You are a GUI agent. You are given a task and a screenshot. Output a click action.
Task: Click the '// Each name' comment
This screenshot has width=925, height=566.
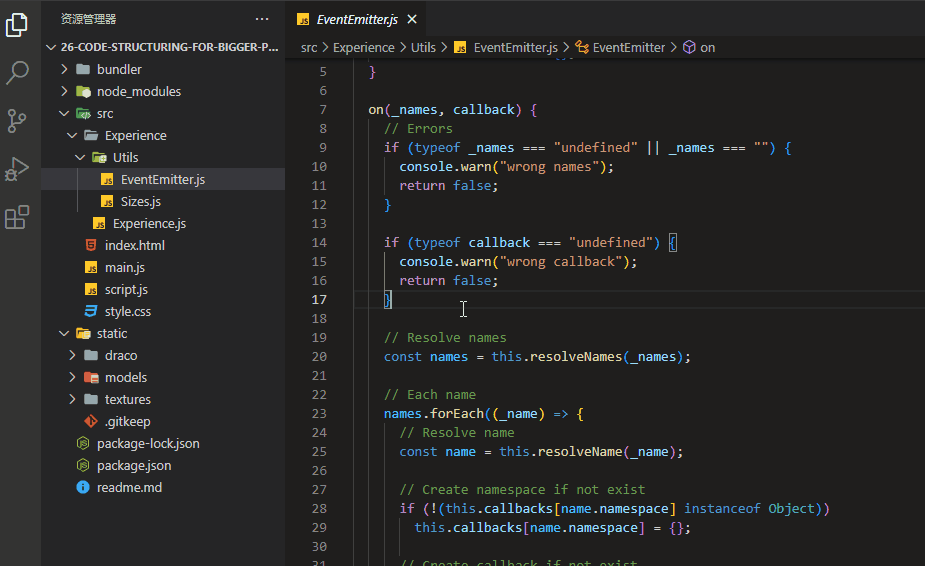429,395
